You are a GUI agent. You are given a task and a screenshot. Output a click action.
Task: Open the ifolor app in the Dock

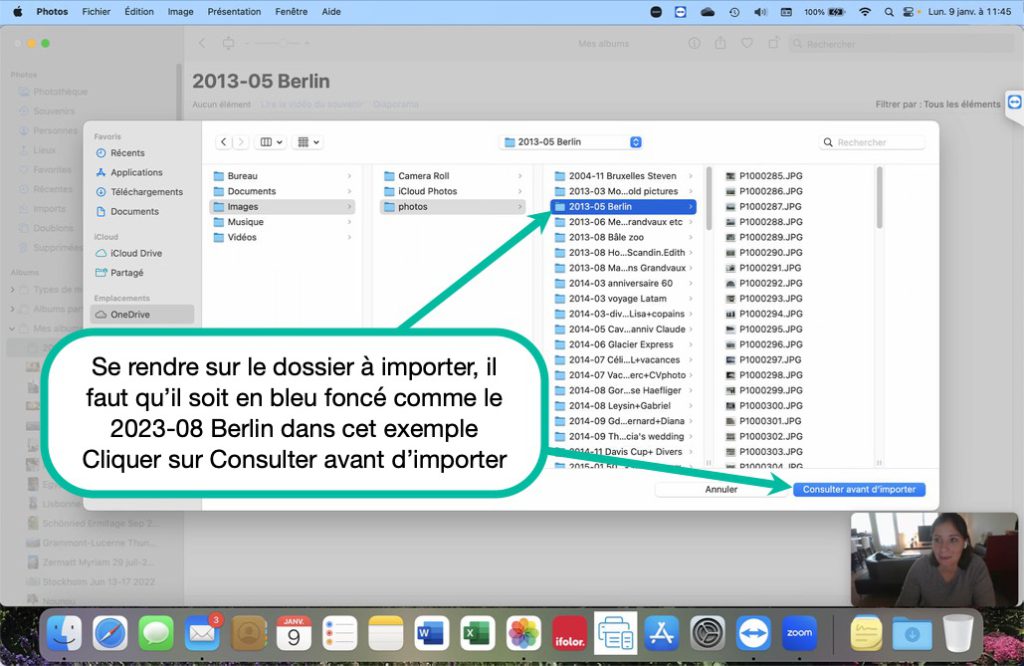coord(569,632)
